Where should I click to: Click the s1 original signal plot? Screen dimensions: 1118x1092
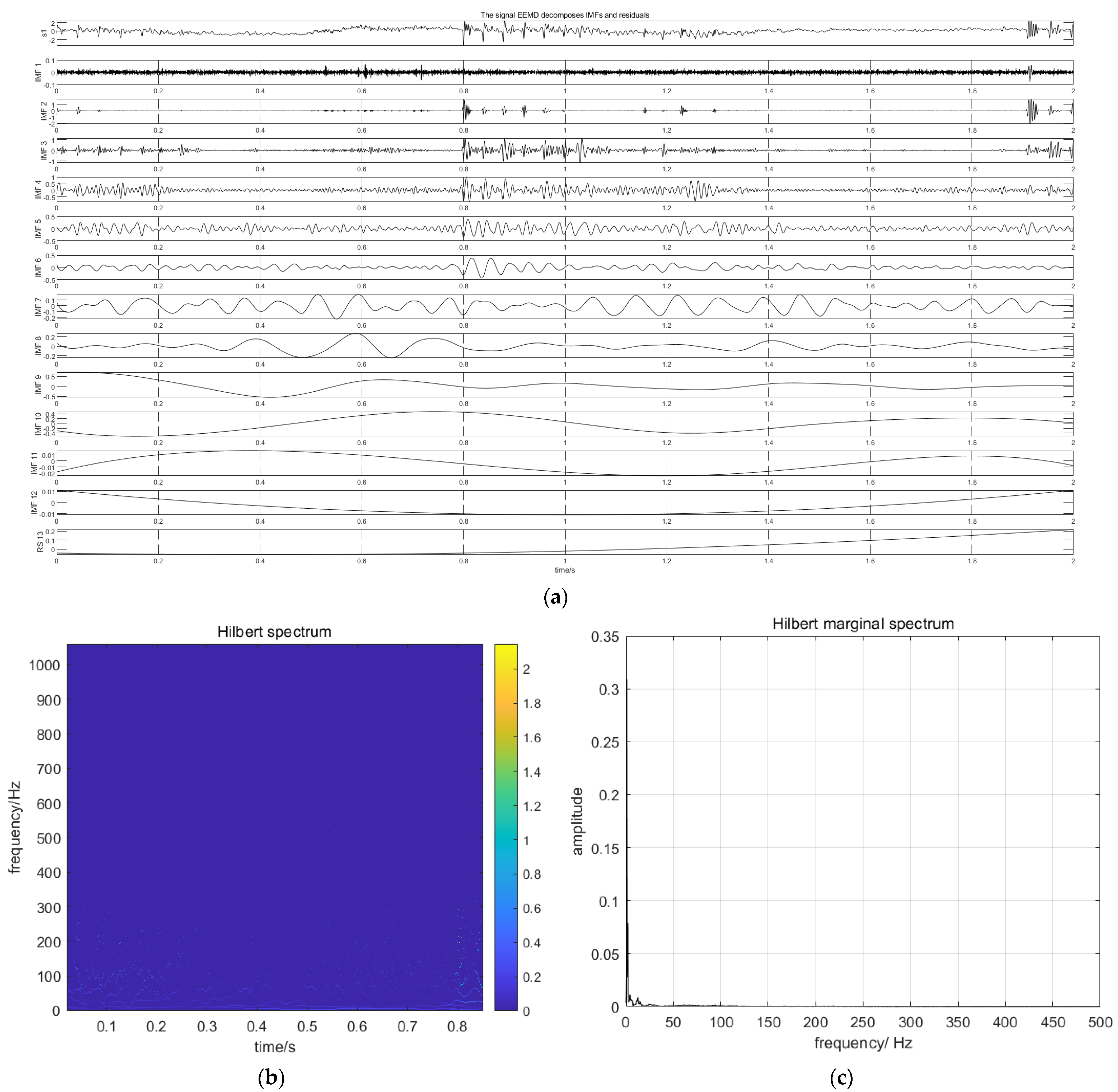564,33
